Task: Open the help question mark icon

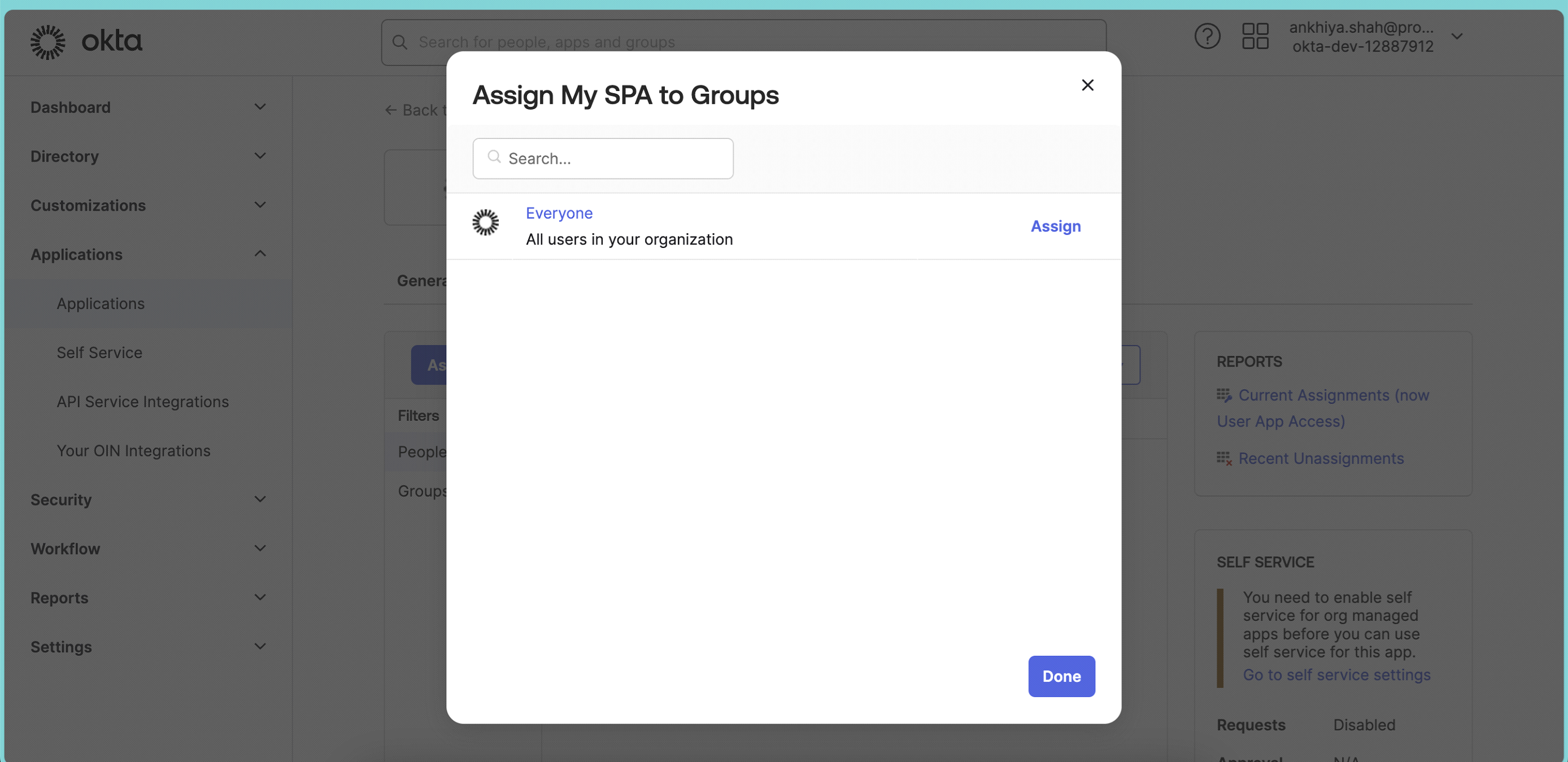Action: (x=1207, y=37)
